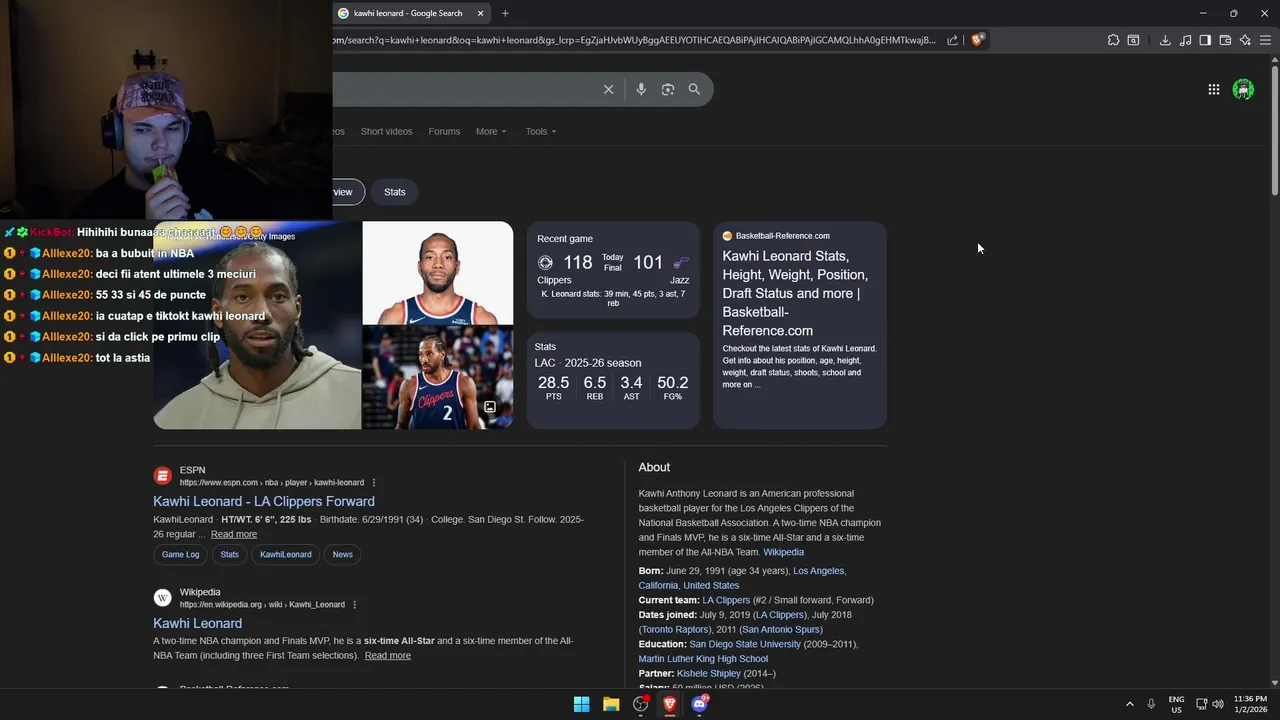Open Discord from the taskbar
1280x720 pixels.
(700, 704)
